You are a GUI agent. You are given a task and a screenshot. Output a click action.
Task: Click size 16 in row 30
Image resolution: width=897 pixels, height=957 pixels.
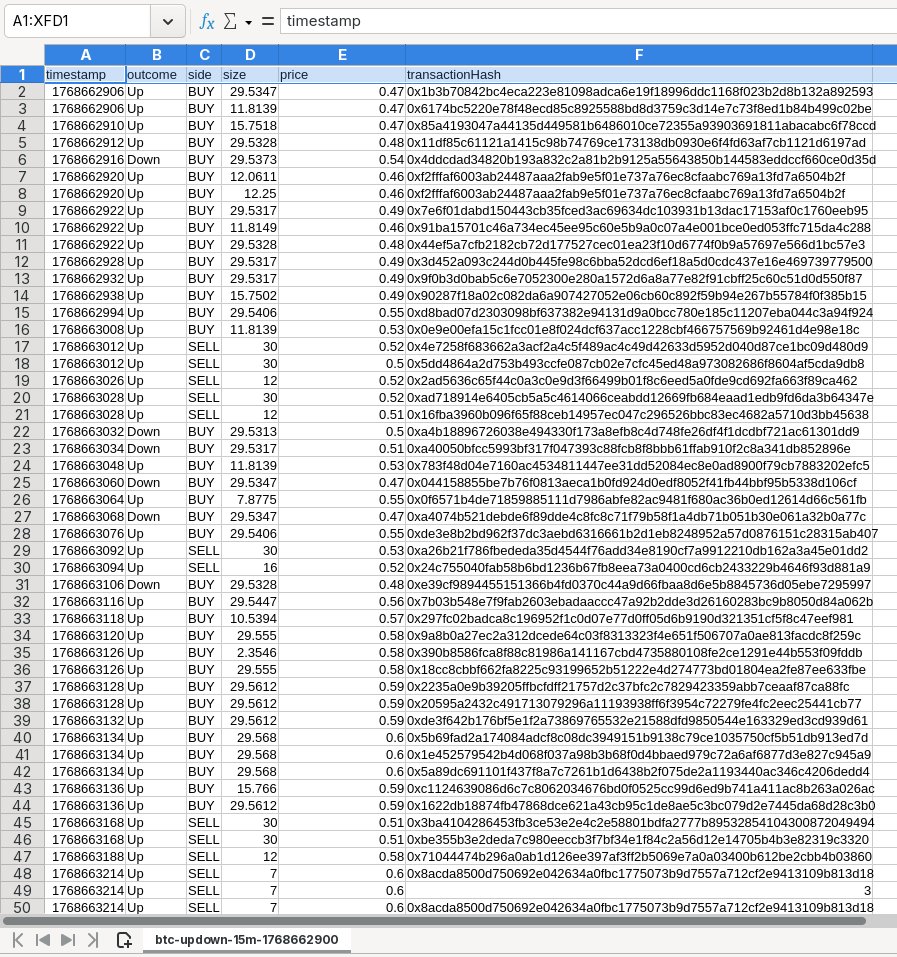tap(250, 568)
